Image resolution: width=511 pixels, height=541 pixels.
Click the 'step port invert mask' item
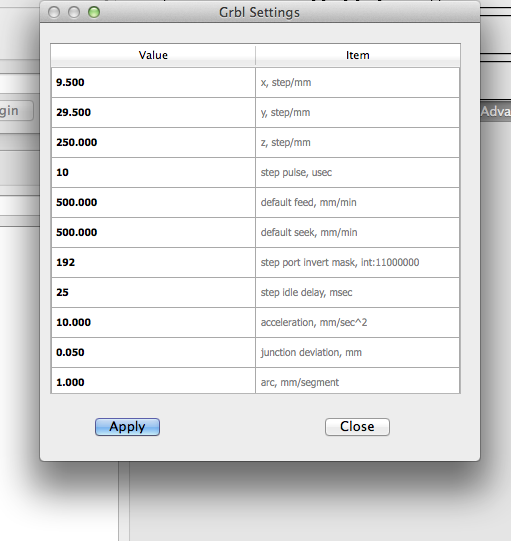click(x=357, y=263)
